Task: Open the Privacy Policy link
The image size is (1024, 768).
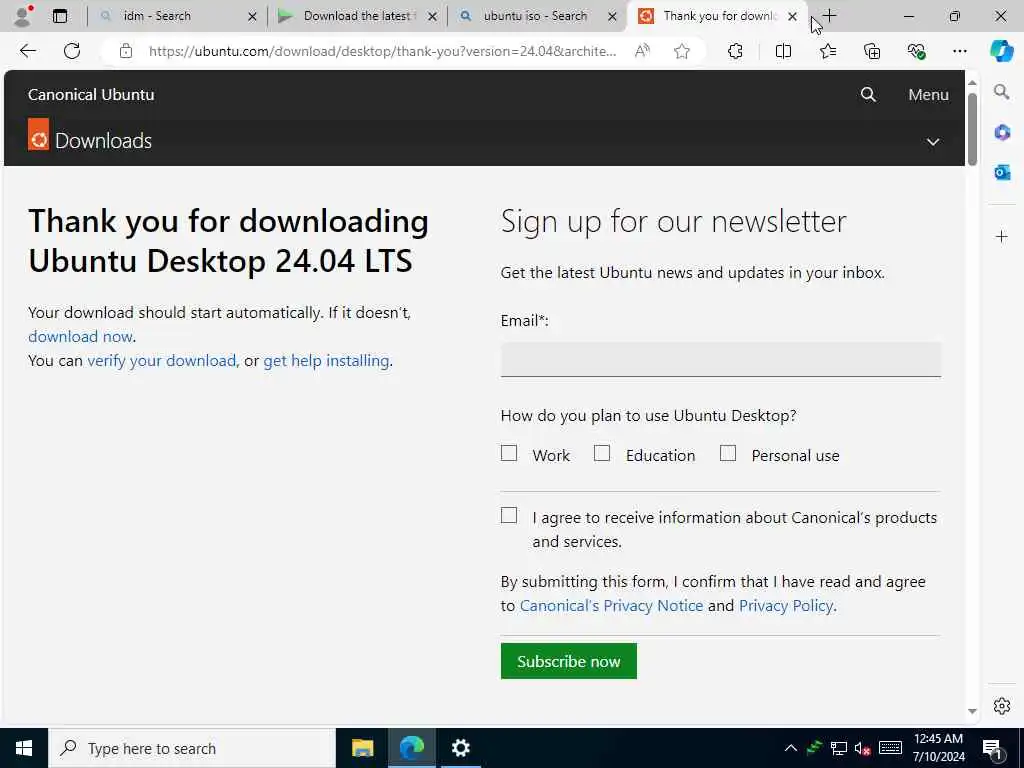Action: (786, 605)
